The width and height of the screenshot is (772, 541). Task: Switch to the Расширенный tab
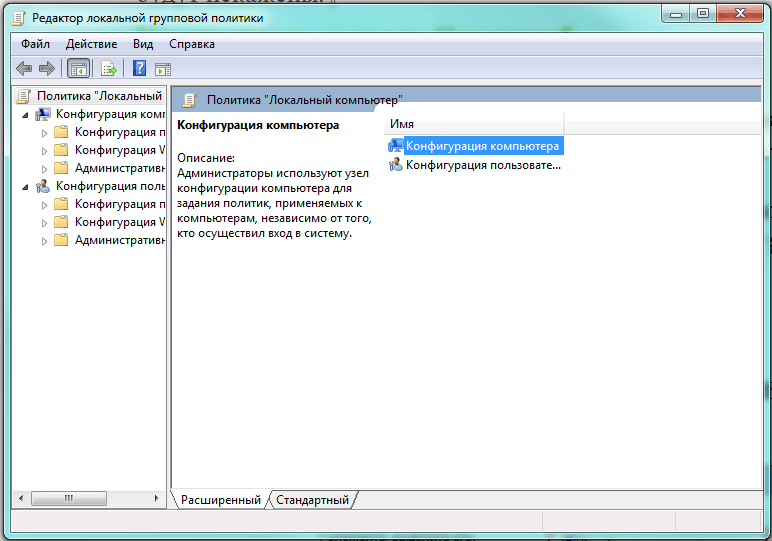pyautogui.click(x=221, y=500)
